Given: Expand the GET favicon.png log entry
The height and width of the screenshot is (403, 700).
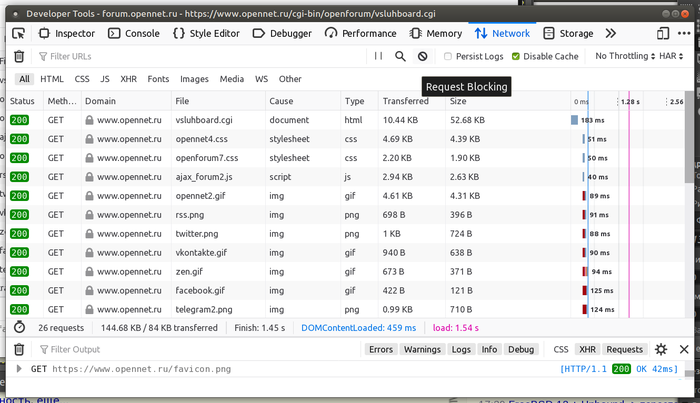Looking at the screenshot, I should point(19,369).
